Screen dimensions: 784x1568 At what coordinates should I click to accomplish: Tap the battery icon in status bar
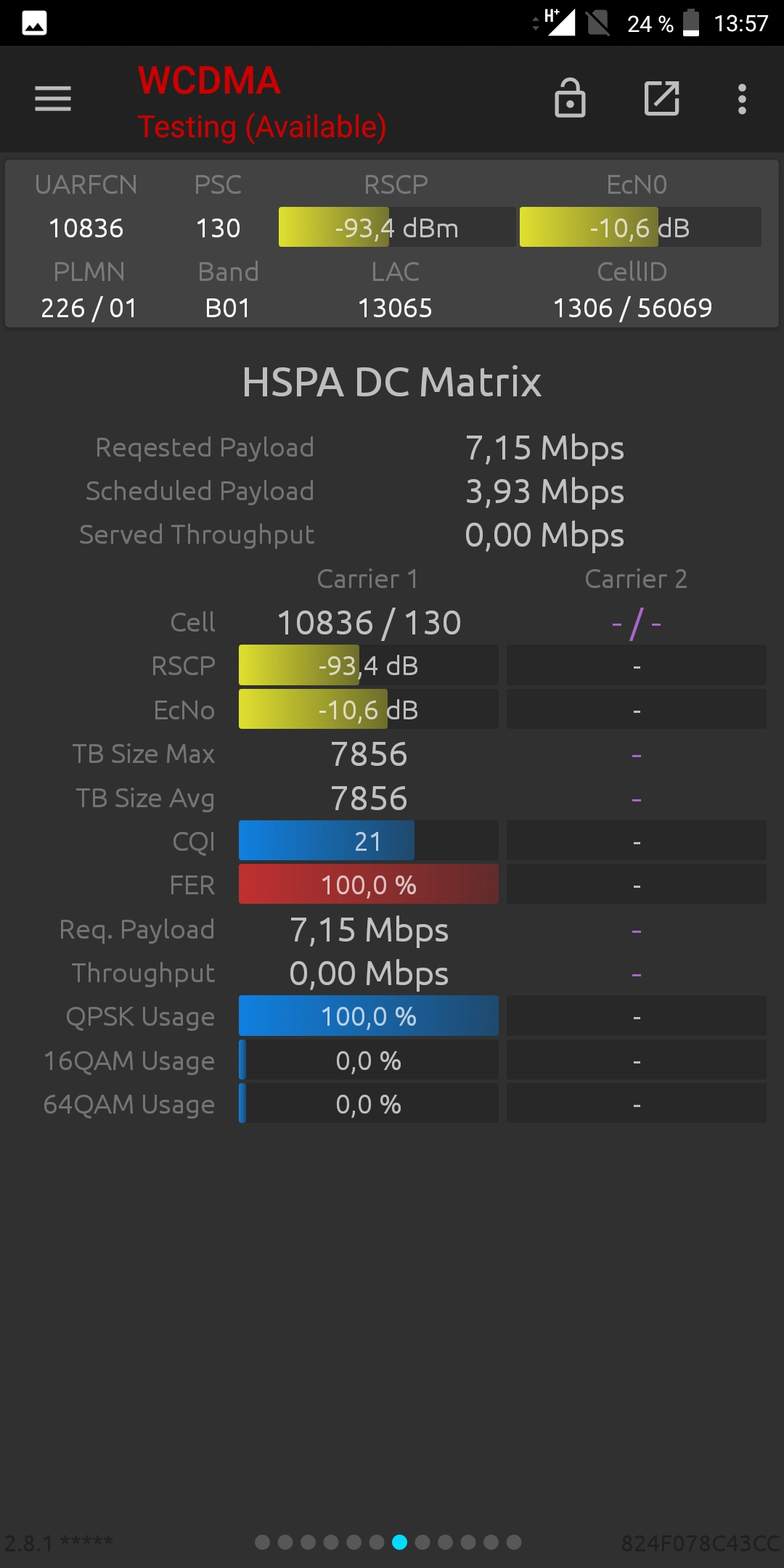coord(691,23)
